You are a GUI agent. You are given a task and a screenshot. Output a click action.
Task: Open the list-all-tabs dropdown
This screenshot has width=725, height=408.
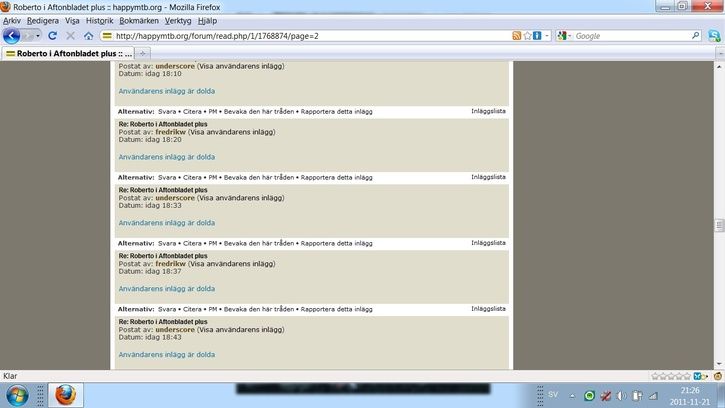pyautogui.click(x=720, y=54)
